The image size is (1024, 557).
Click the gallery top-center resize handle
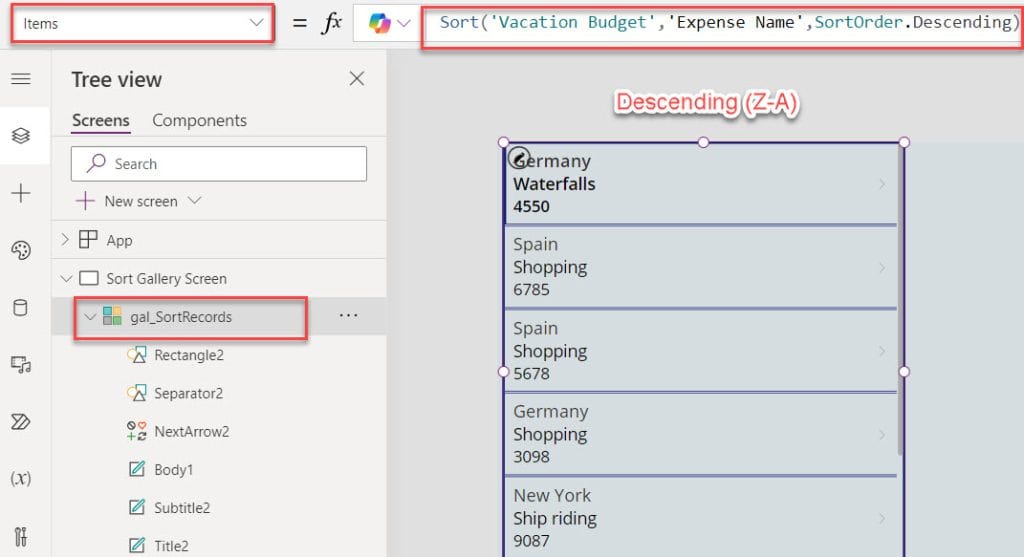[703, 142]
